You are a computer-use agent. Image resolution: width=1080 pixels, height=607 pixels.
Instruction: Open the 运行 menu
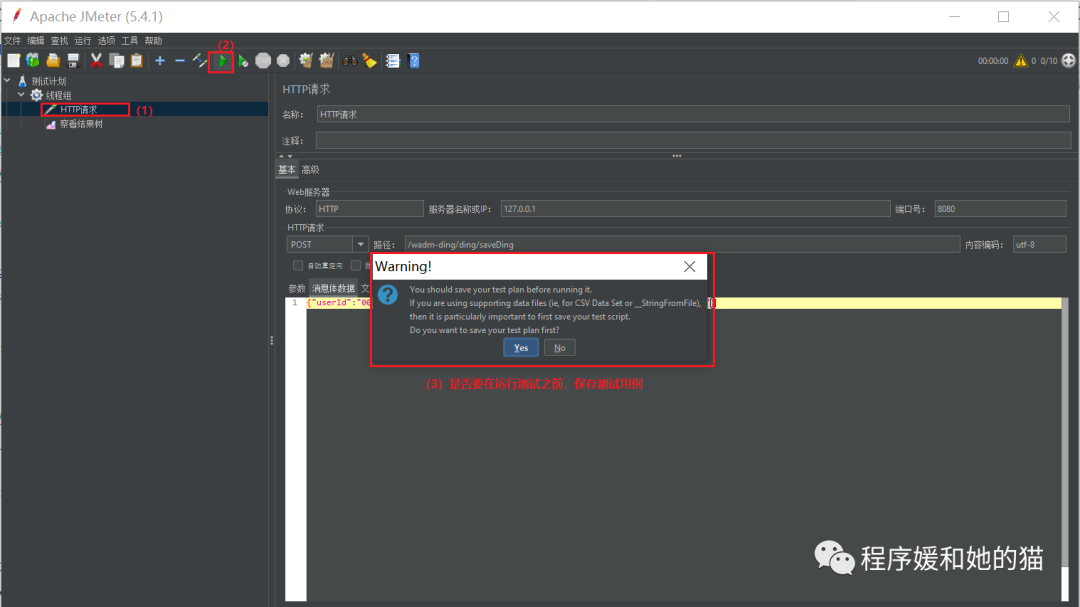pos(83,41)
